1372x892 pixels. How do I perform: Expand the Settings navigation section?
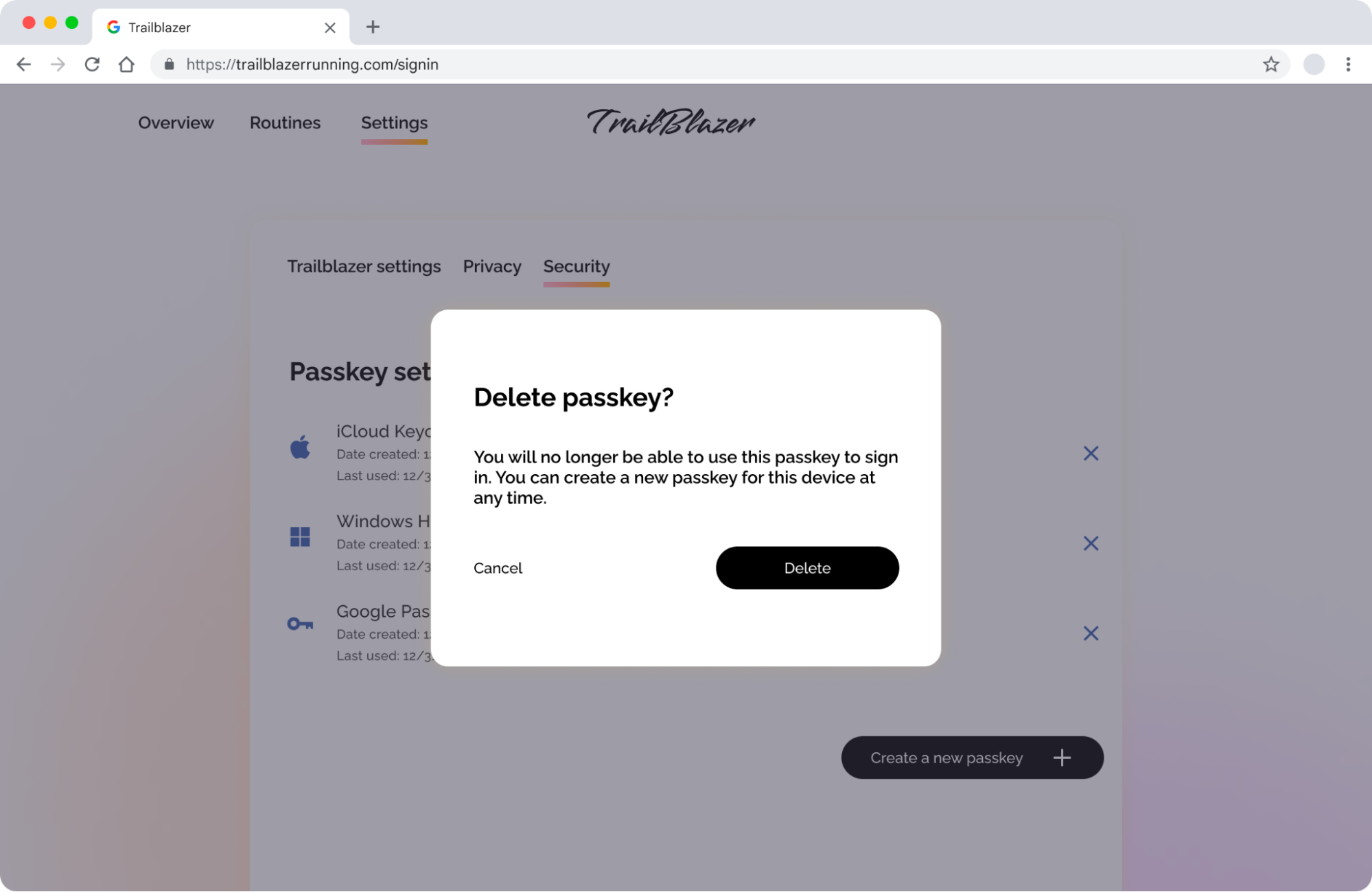[x=394, y=122]
